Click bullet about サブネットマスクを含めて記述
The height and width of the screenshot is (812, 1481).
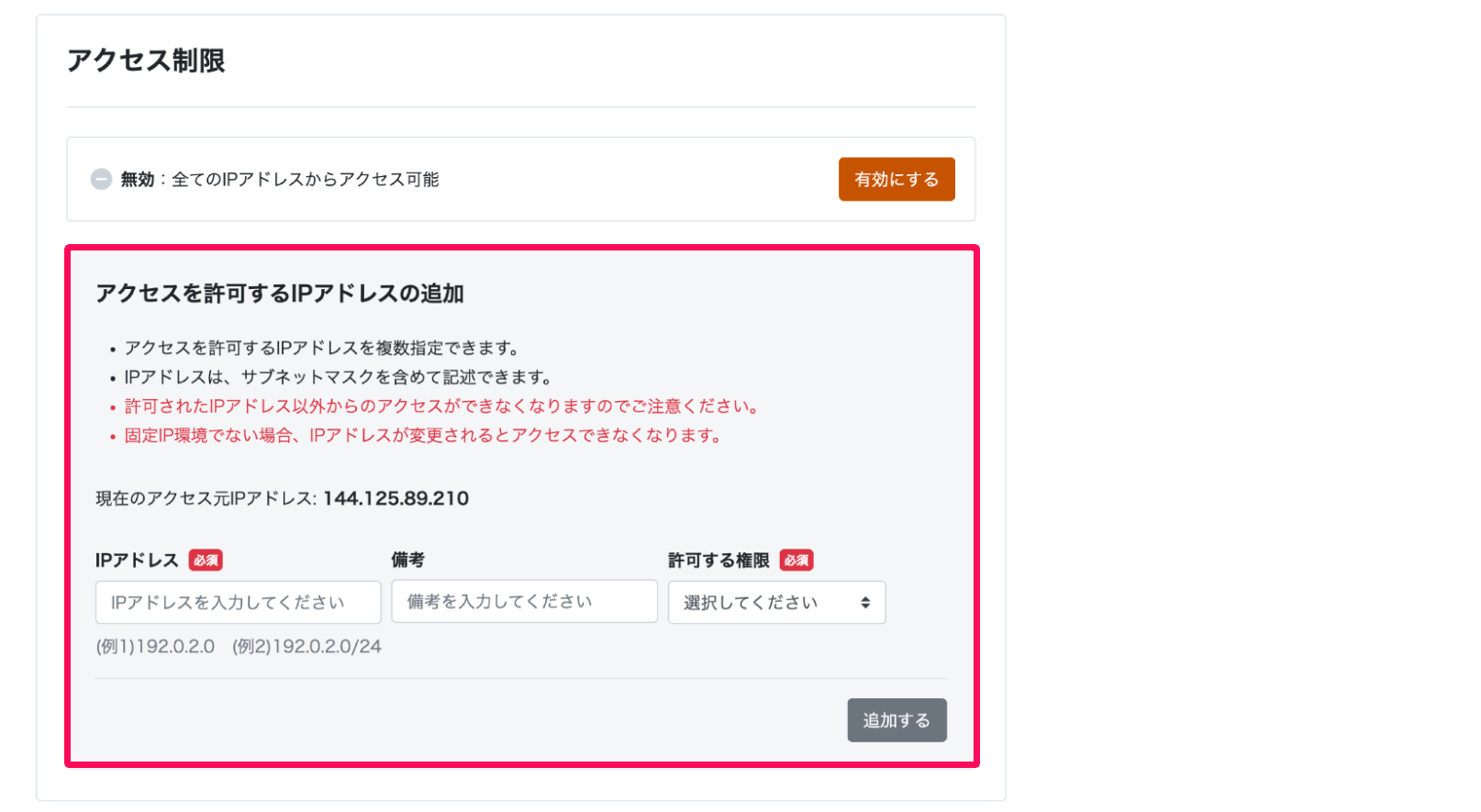339,376
